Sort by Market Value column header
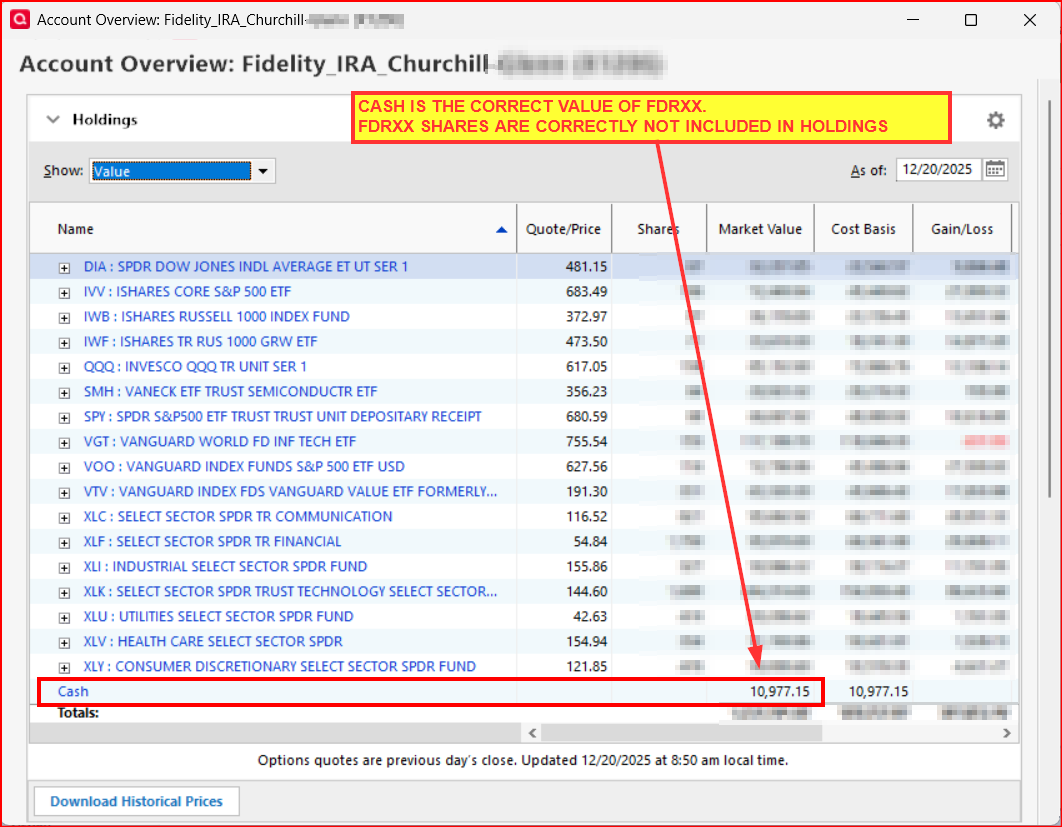Viewport: 1062px width, 827px height. (760, 229)
